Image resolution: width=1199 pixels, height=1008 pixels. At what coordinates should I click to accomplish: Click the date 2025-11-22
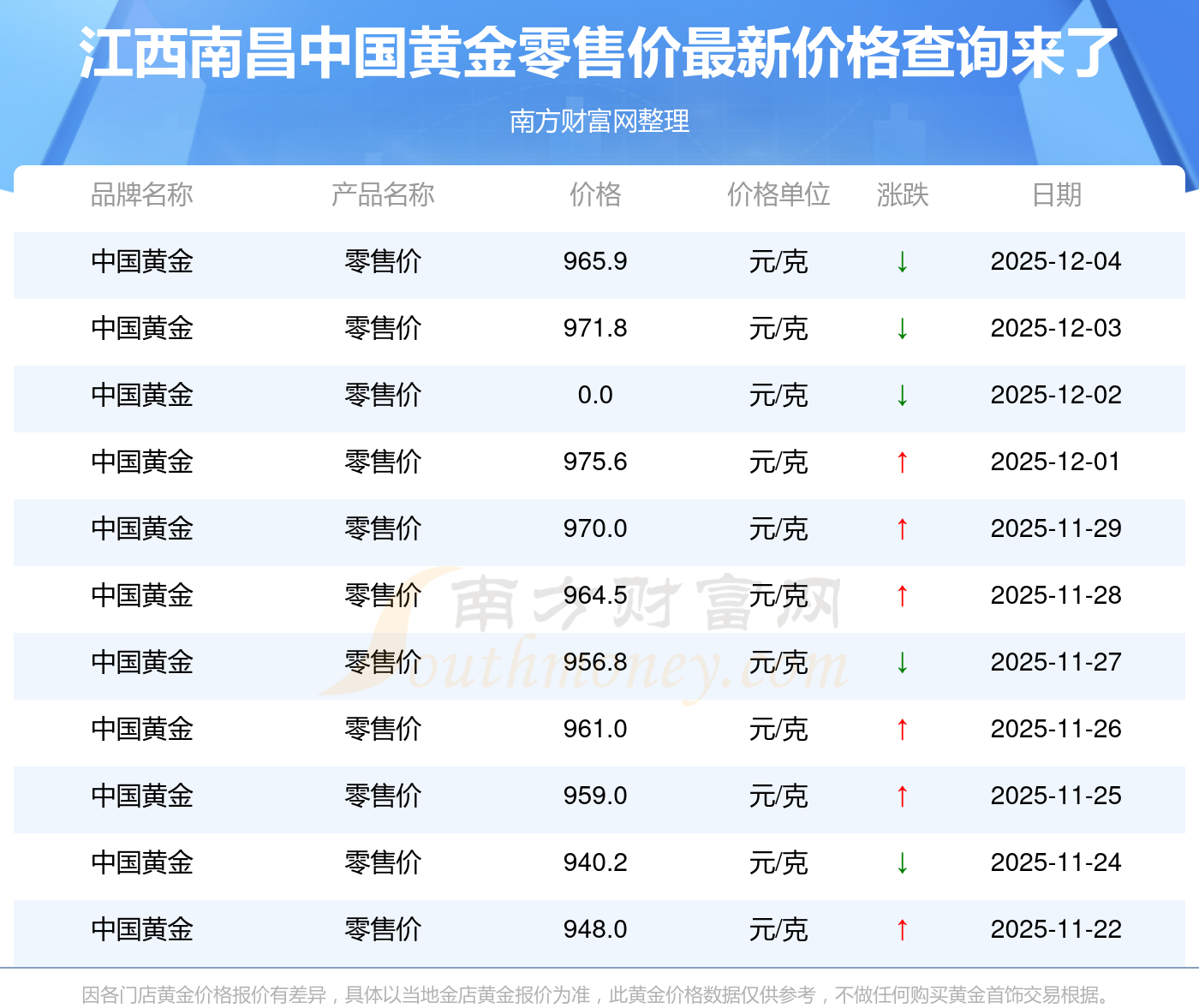point(1056,929)
